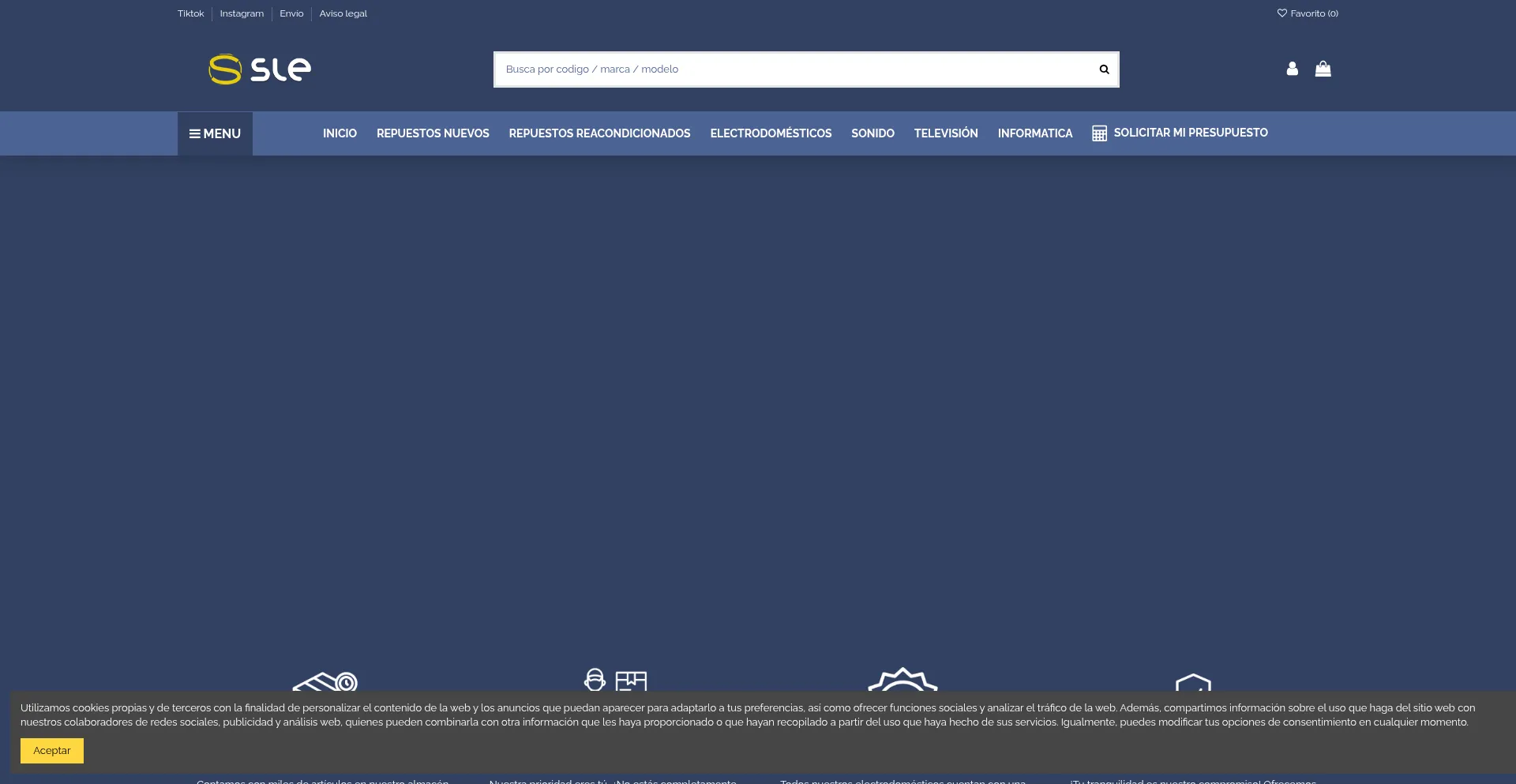Click the Favorito heart link
The height and width of the screenshot is (784, 1516).
(x=1308, y=13)
